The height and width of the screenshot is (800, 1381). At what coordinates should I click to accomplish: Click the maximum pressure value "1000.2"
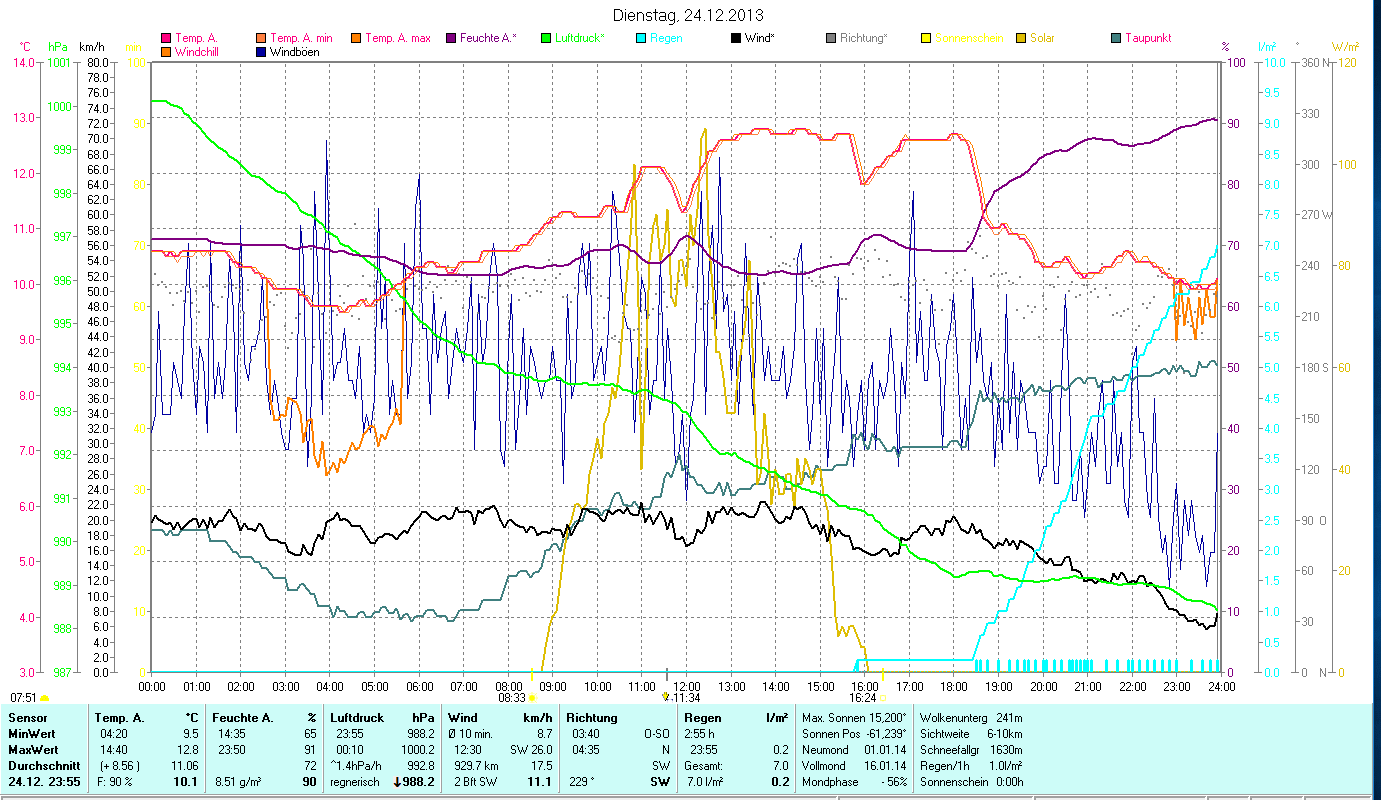click(x=417, y=750)
